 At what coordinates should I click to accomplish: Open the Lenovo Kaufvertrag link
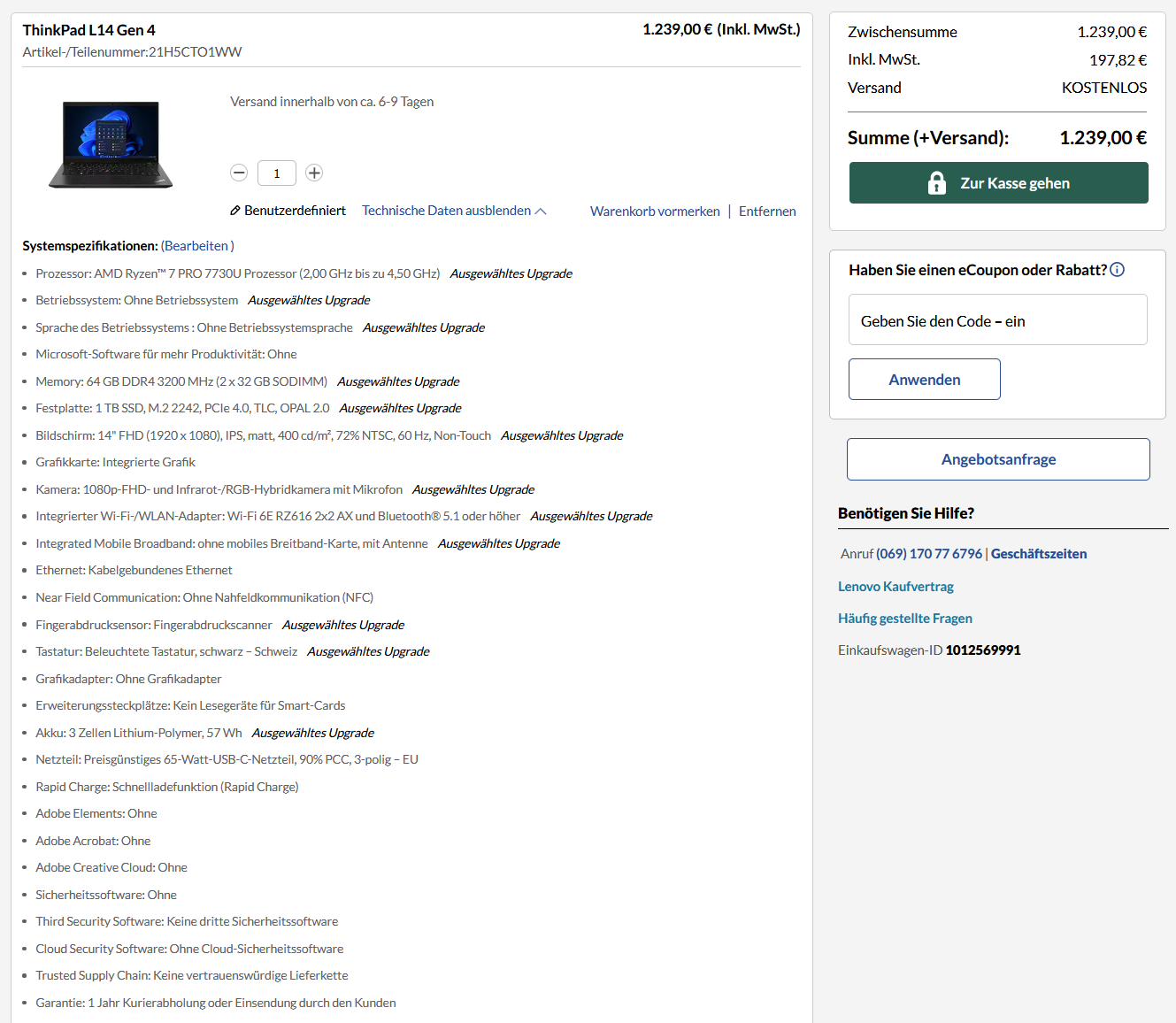point(895,586)
